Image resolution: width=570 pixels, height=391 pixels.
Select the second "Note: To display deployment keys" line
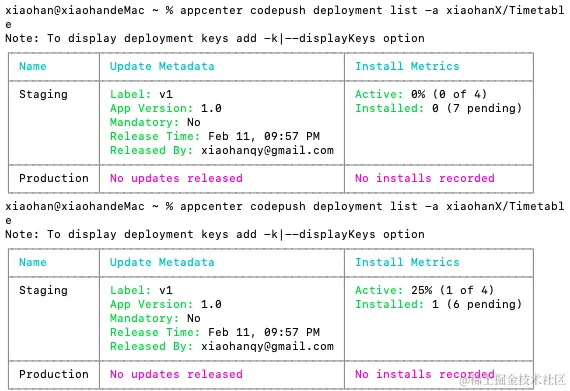click(x=215, y=234)
